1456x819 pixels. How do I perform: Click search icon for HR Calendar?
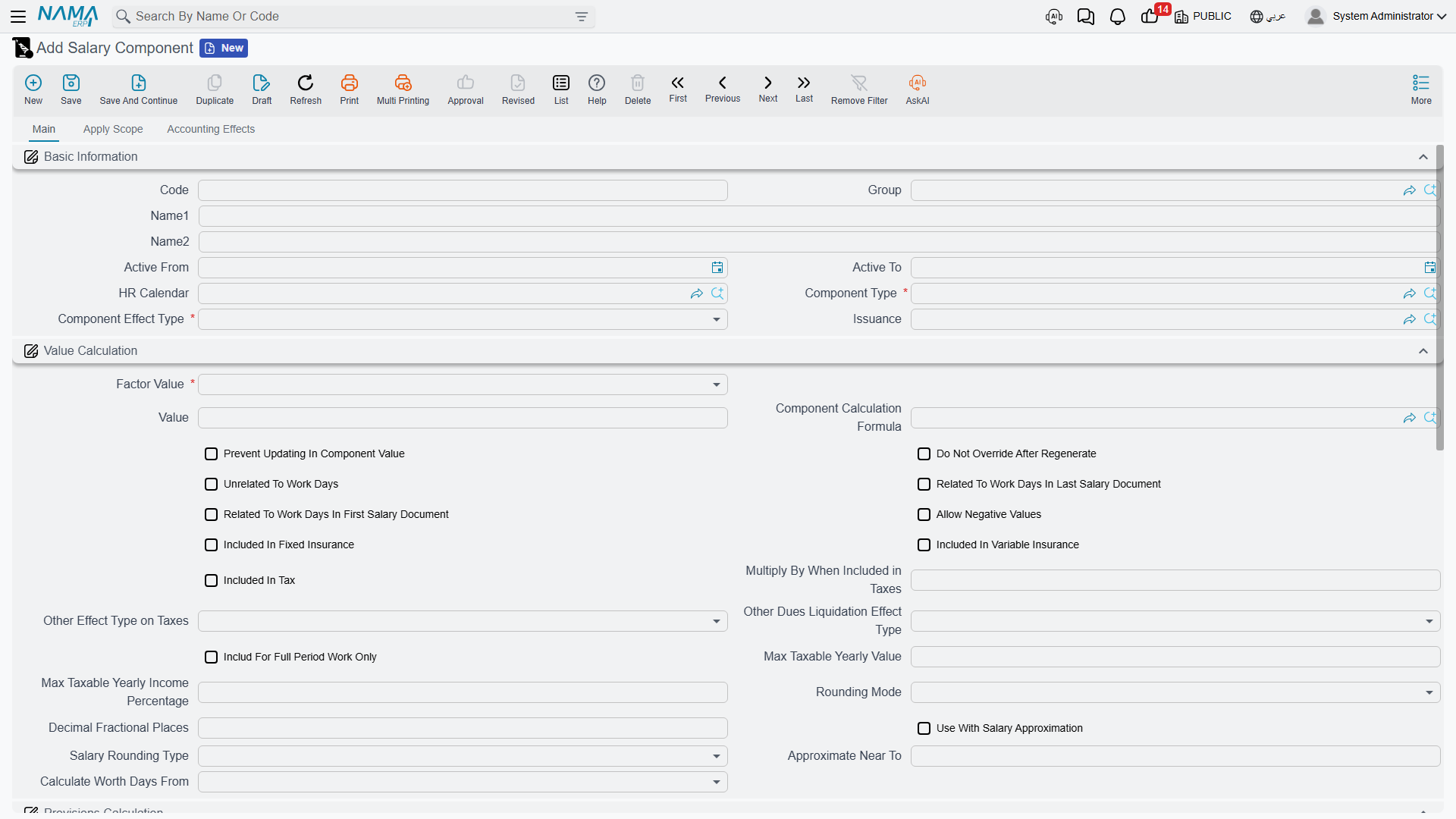[717, 293]
